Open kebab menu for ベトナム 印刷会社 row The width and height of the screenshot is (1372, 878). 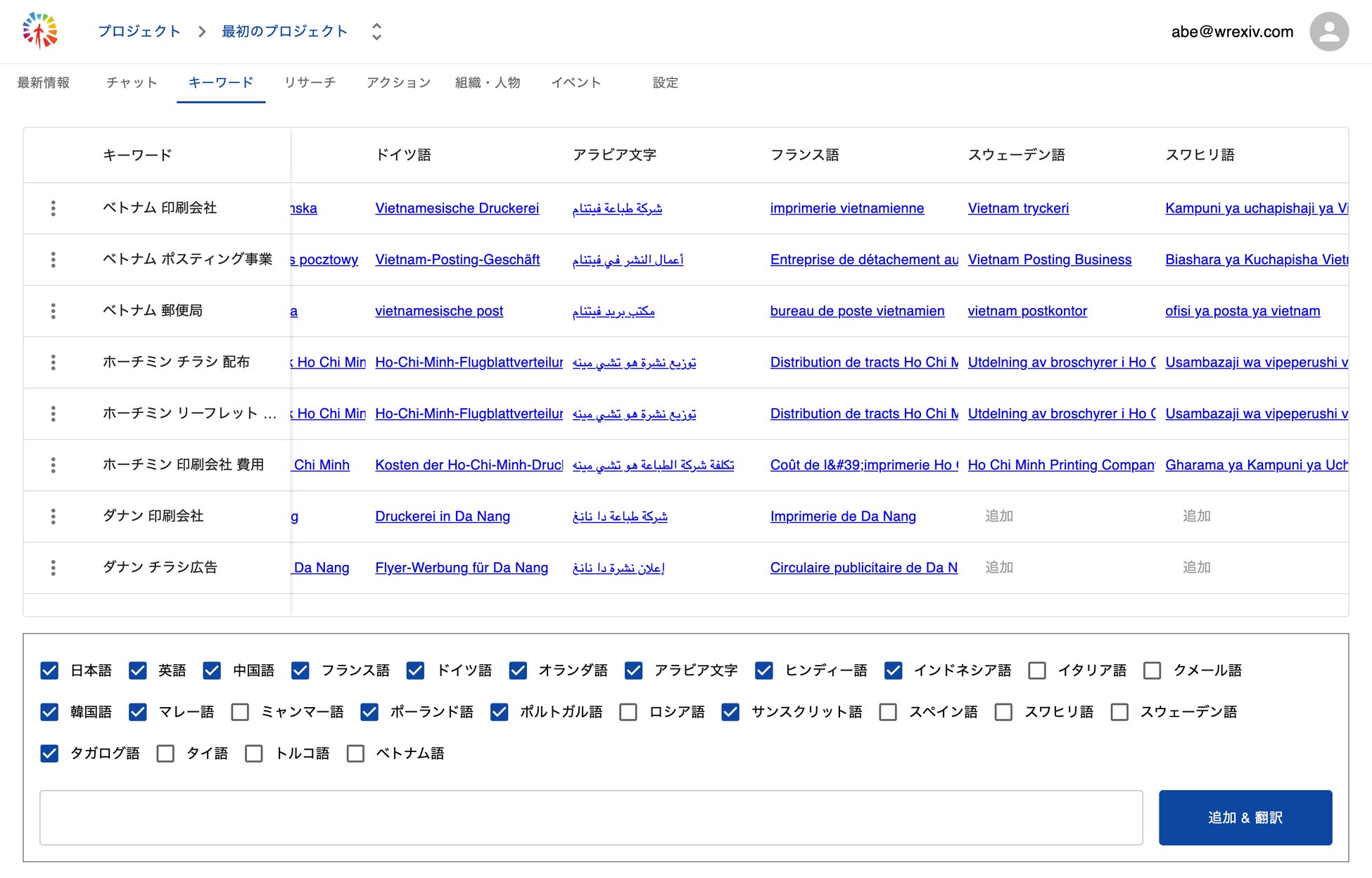53,208
